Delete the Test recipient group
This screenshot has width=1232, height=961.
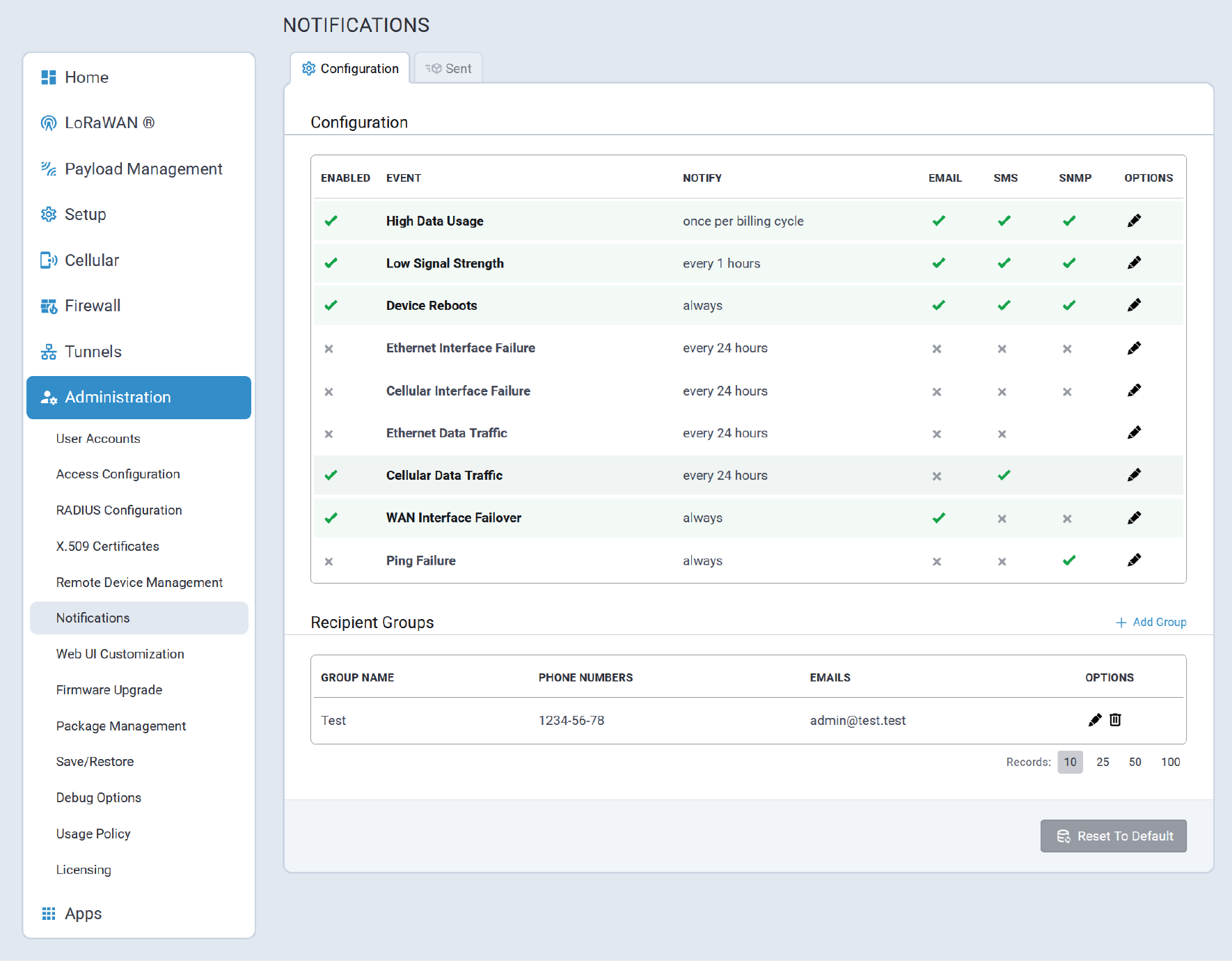click(x=1115, y=719)
